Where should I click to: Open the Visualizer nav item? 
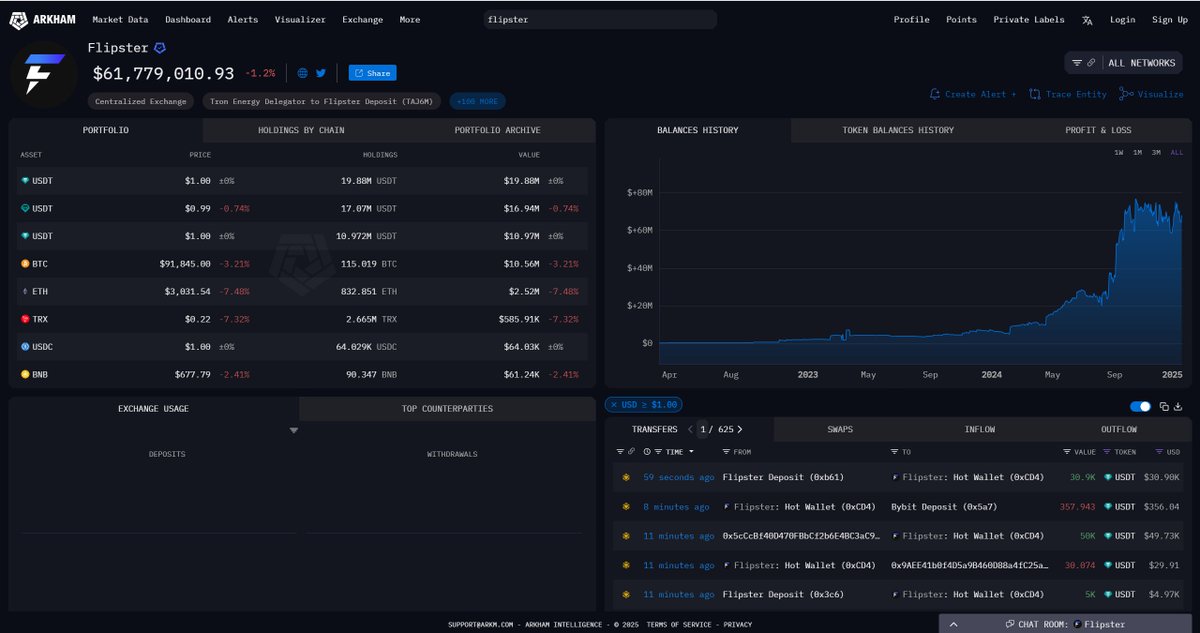[300, 20]
